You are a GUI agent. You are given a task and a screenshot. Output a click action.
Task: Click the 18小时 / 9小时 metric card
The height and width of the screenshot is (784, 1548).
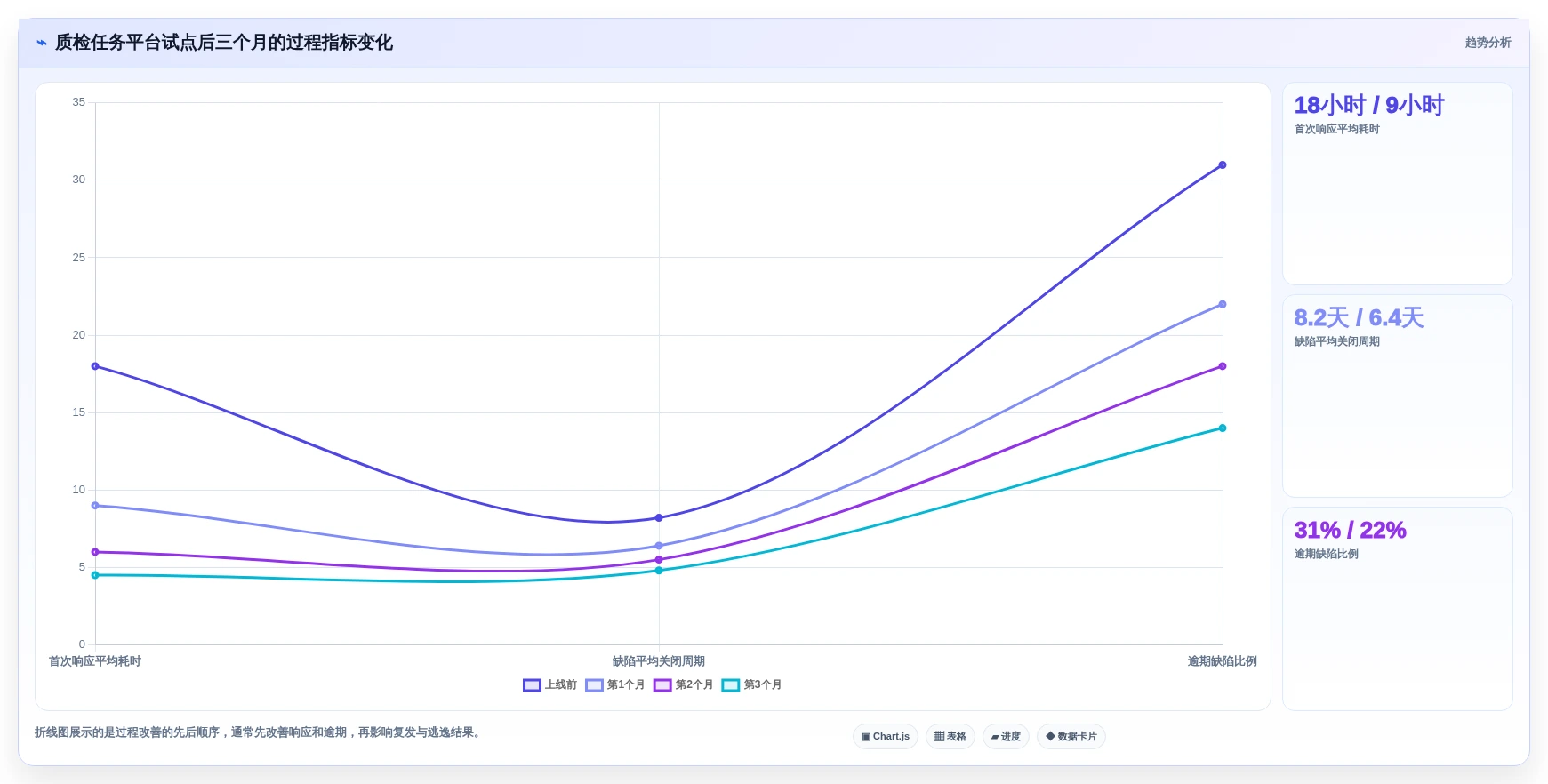pos(1397,184)
